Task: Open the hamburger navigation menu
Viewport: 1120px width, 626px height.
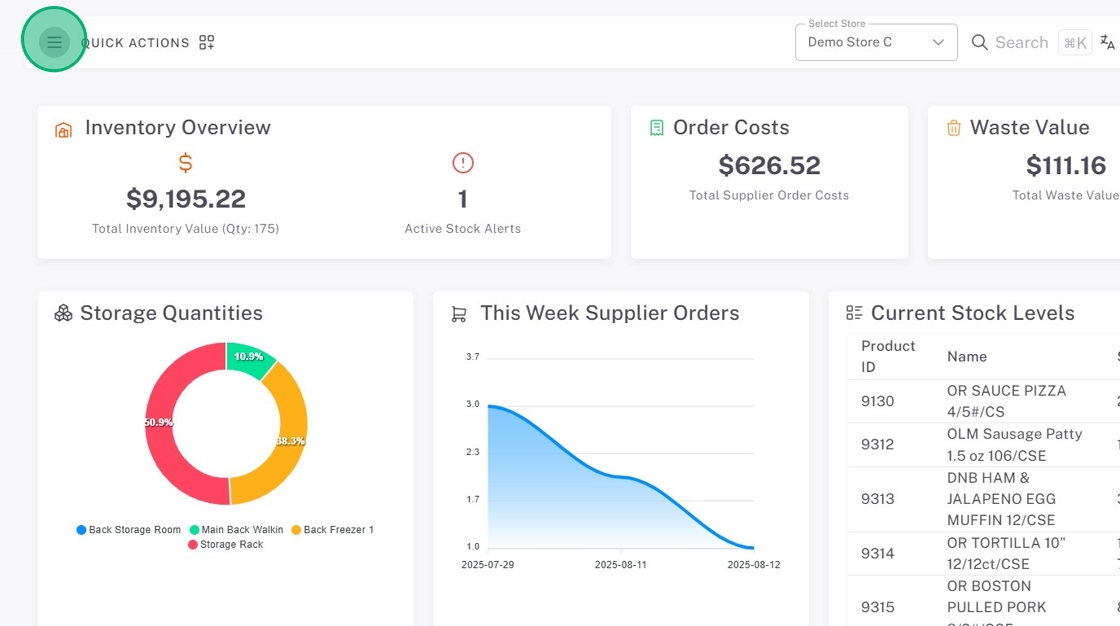Action: click(54, 42)
